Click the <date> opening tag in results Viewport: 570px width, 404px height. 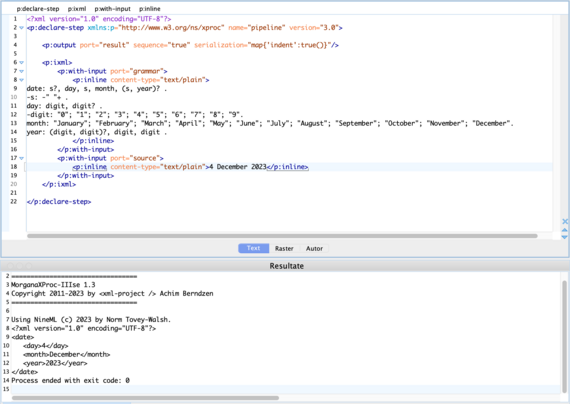23,337
